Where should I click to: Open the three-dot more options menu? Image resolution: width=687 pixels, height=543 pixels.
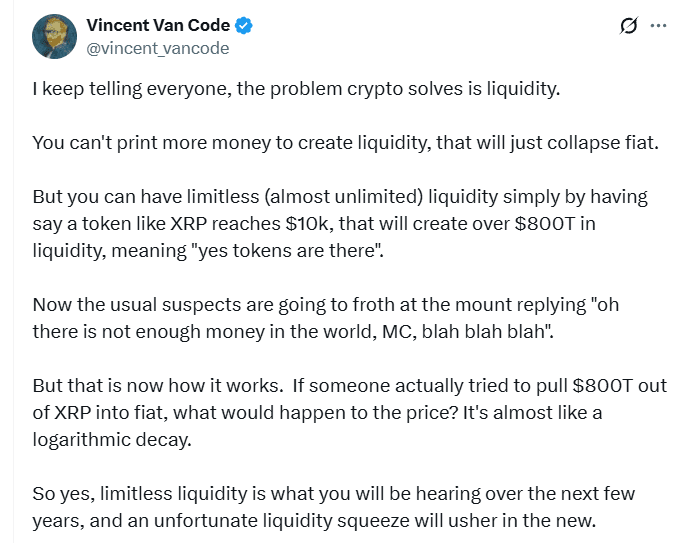point(658,26)
